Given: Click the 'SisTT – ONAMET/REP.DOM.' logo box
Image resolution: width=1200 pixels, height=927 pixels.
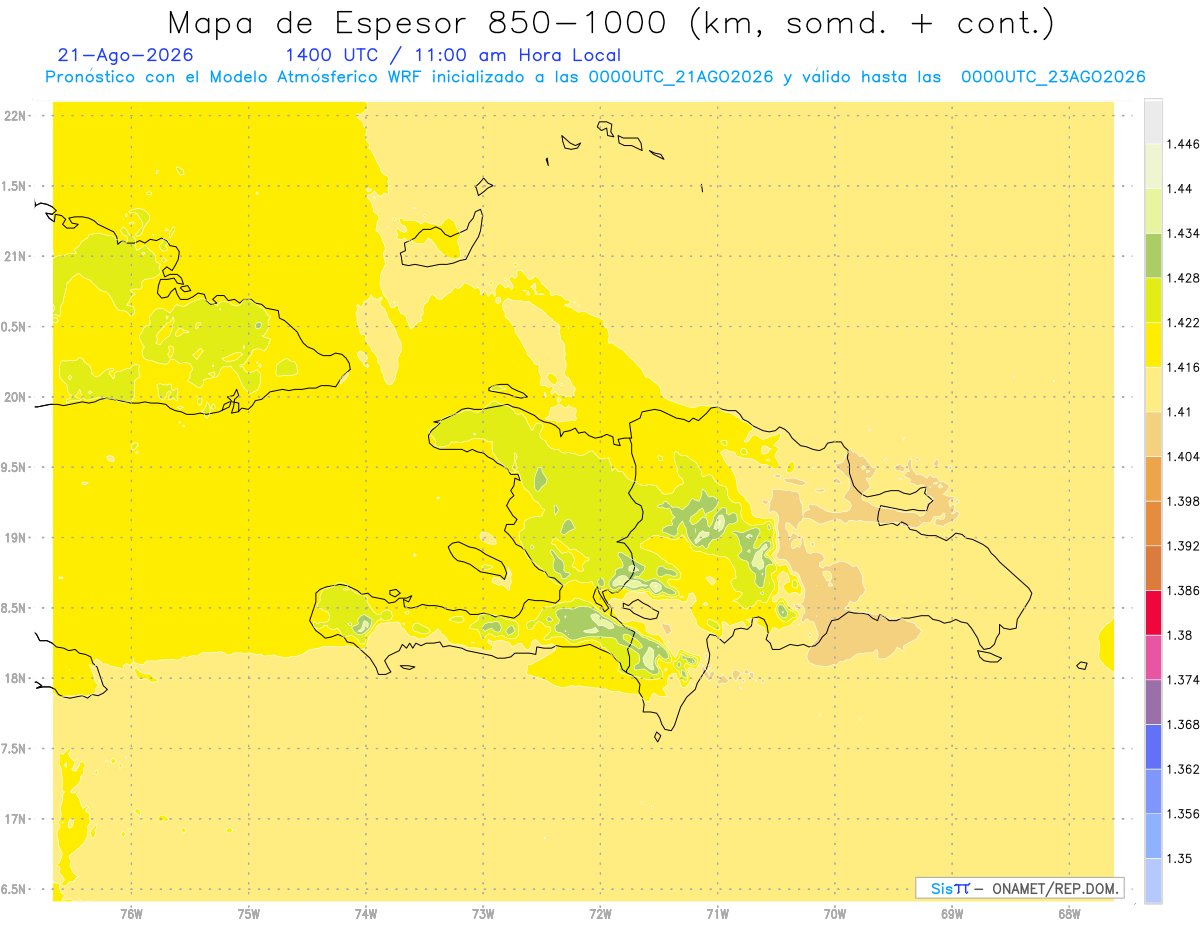Looking at the screenshot, I should (1019, 888).
